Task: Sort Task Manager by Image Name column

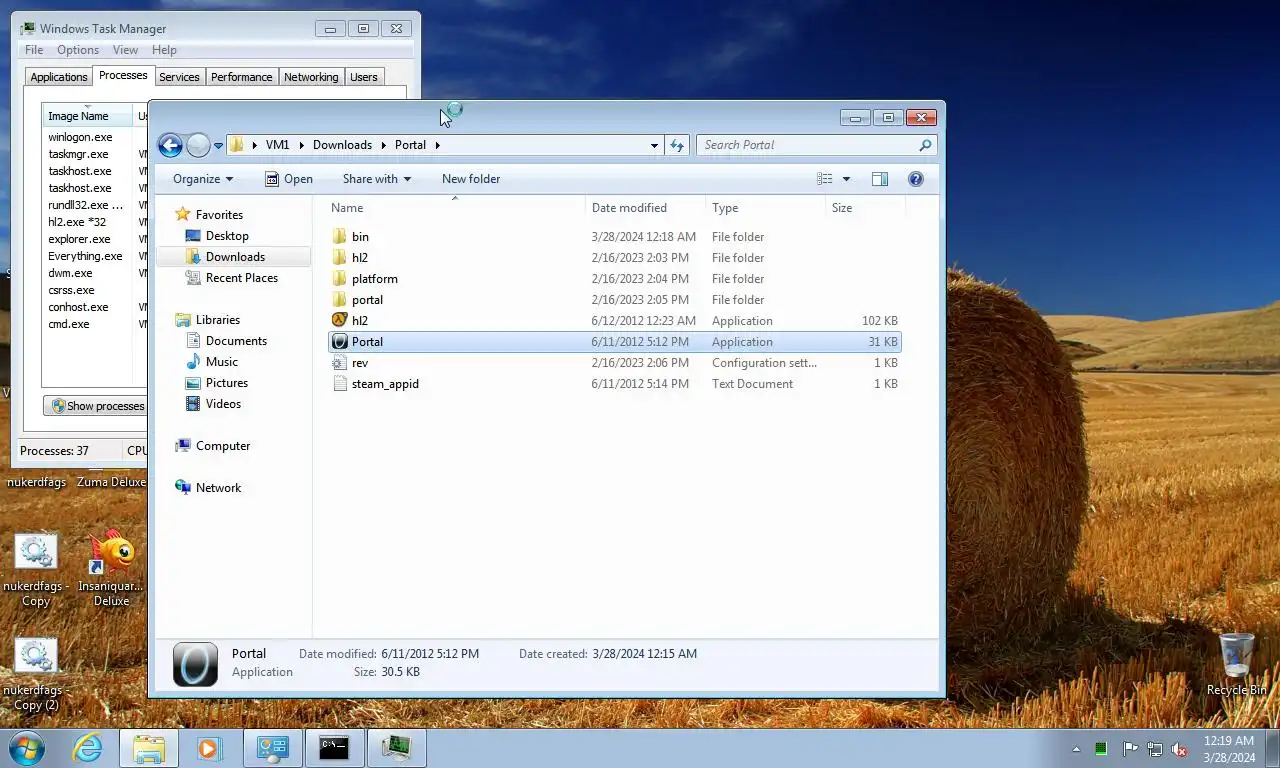Action: pyautogui.click(x=88, y=116)
